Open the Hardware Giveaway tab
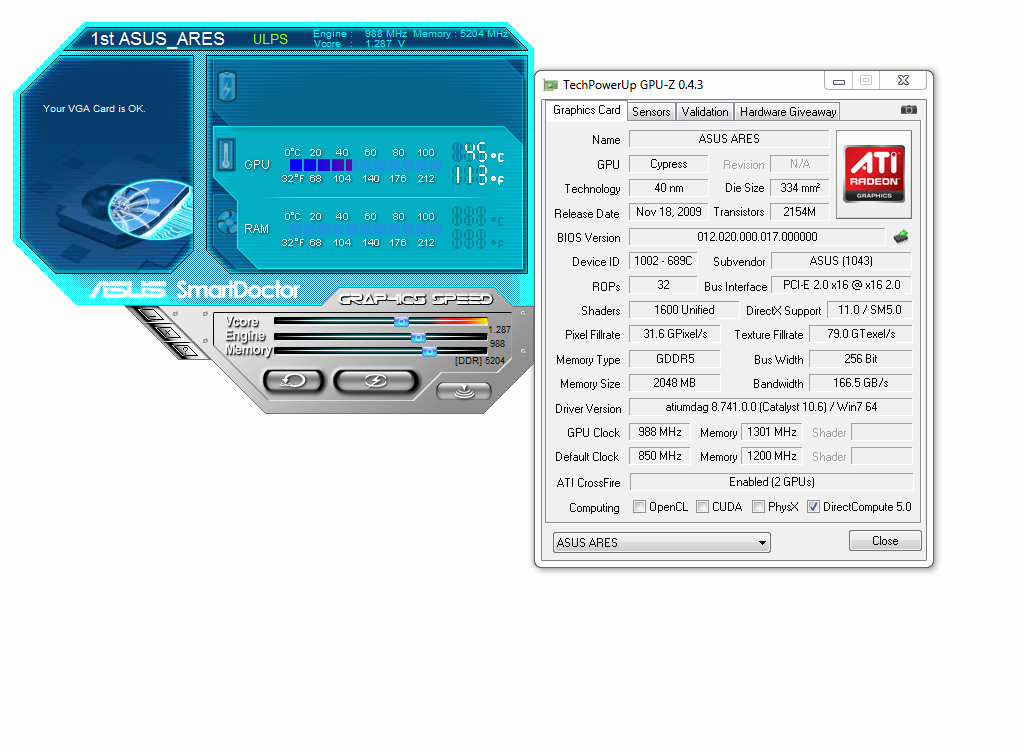This screenshot has height=753, width=1024. [x=787, y=112]
